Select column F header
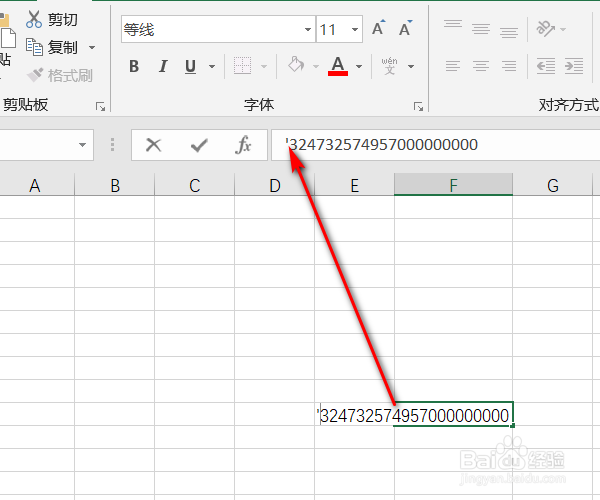600x500 pixels. click(x=453, y=186)
